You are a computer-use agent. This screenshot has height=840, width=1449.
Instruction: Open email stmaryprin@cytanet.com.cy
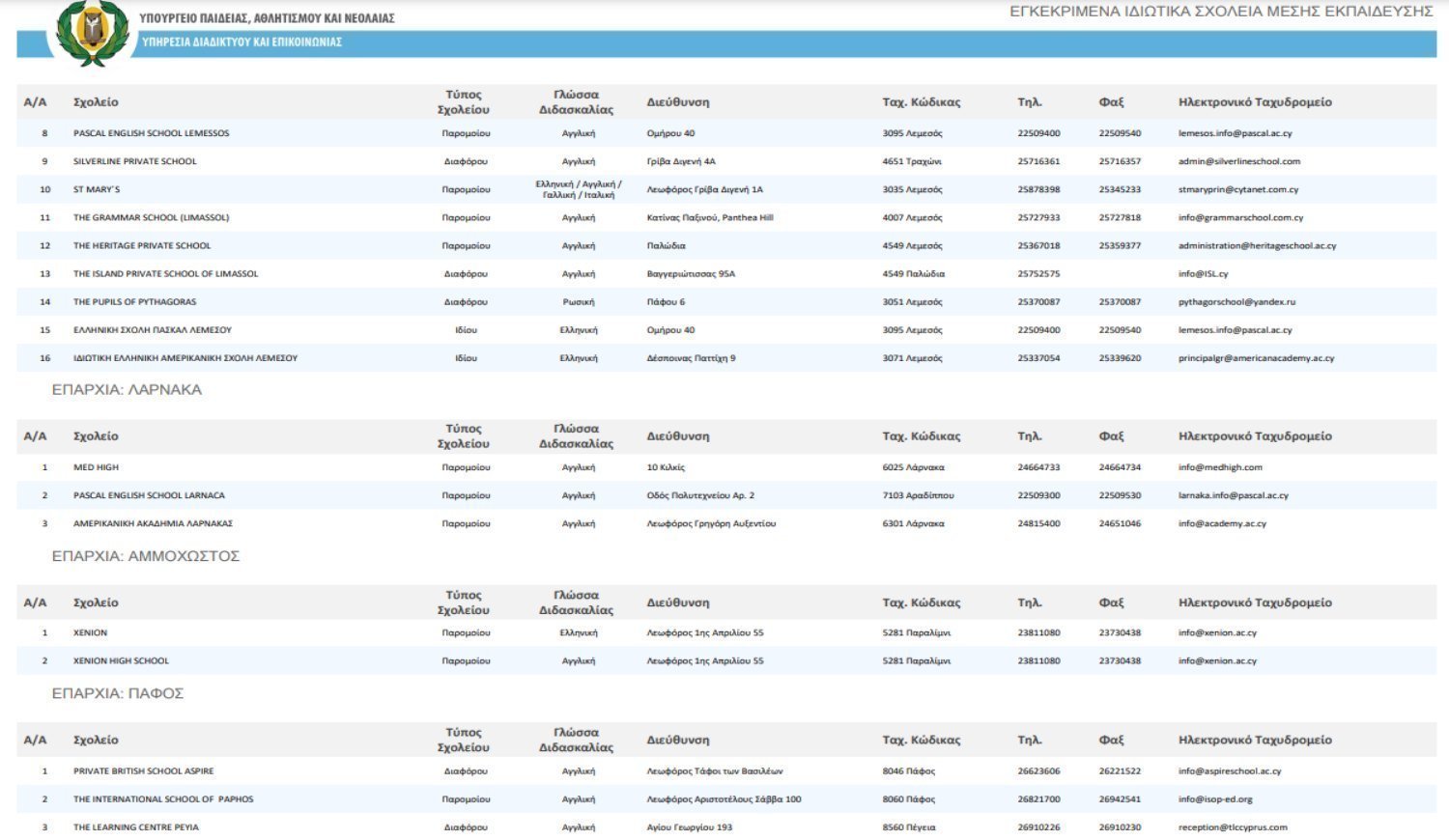coord(1238,189)
